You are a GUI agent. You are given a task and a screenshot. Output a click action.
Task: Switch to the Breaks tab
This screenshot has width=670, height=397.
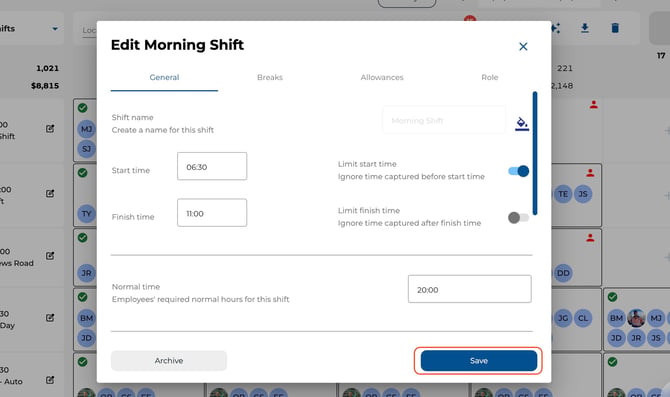click(270, 77)
